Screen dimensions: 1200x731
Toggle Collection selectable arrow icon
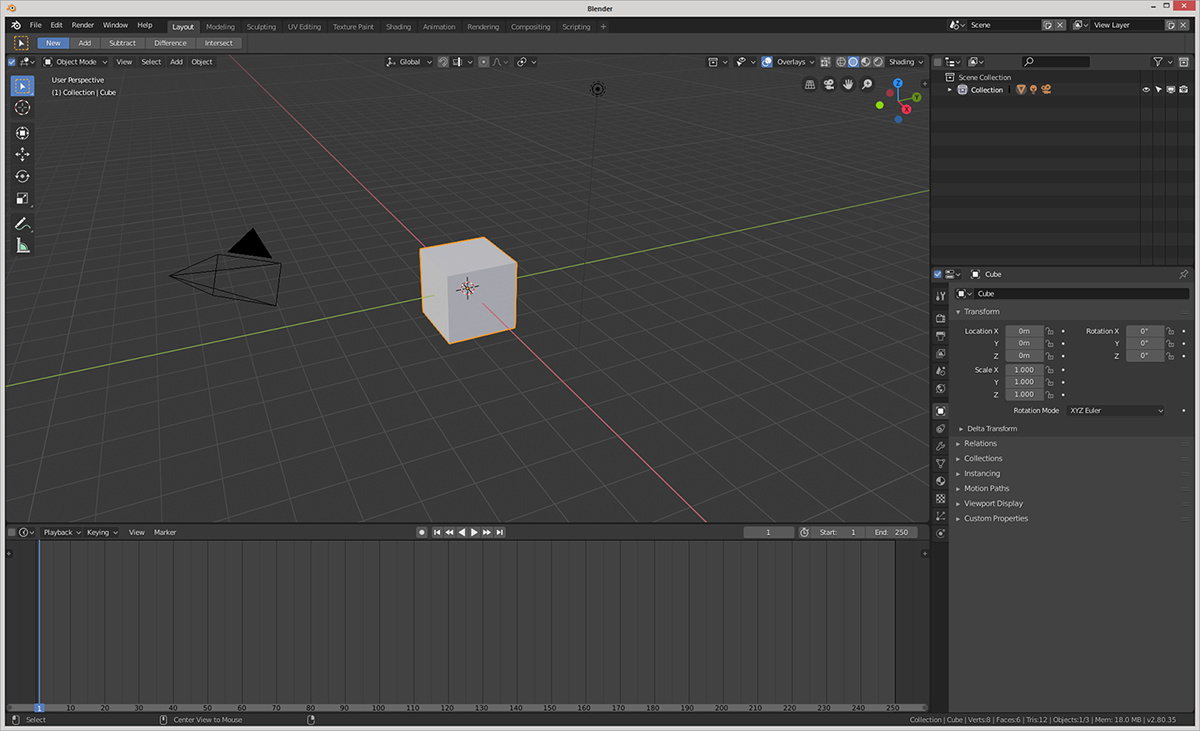tap(1159, 90)
